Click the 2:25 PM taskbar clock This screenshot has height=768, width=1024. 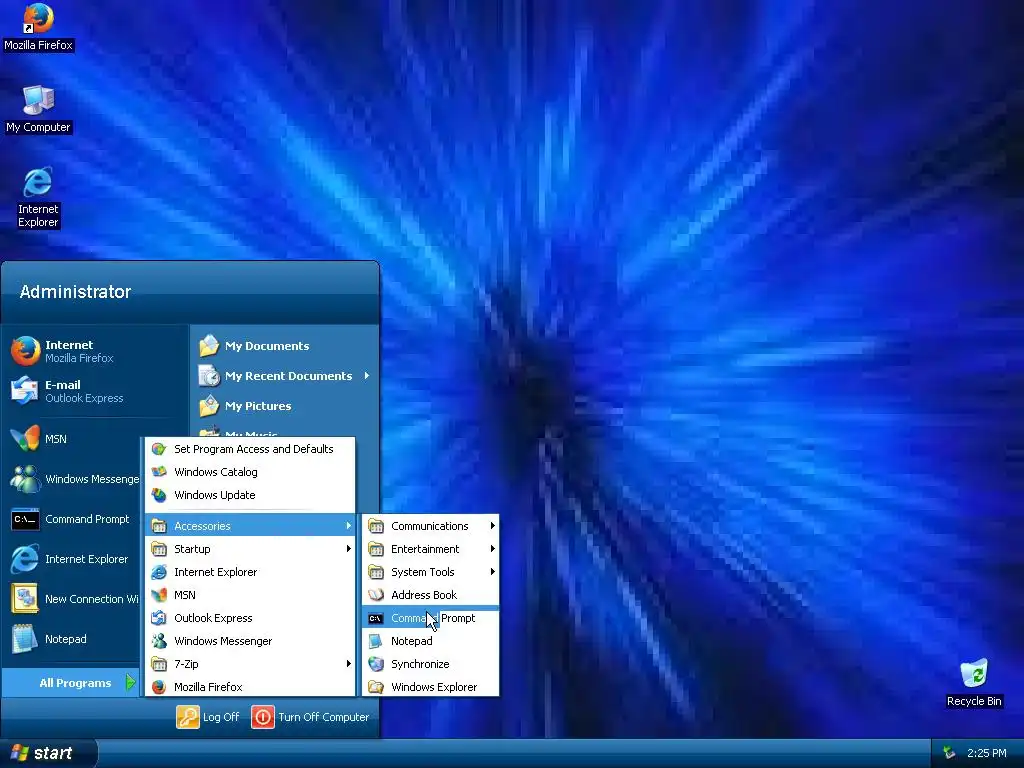[x=986, y=753]
